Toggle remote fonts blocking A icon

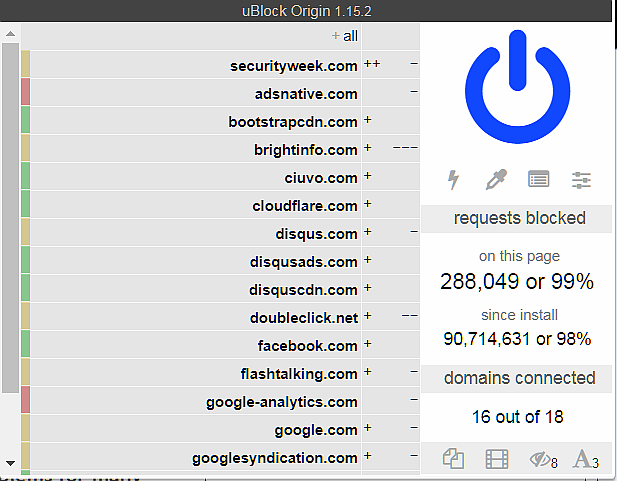pos(586,459)
